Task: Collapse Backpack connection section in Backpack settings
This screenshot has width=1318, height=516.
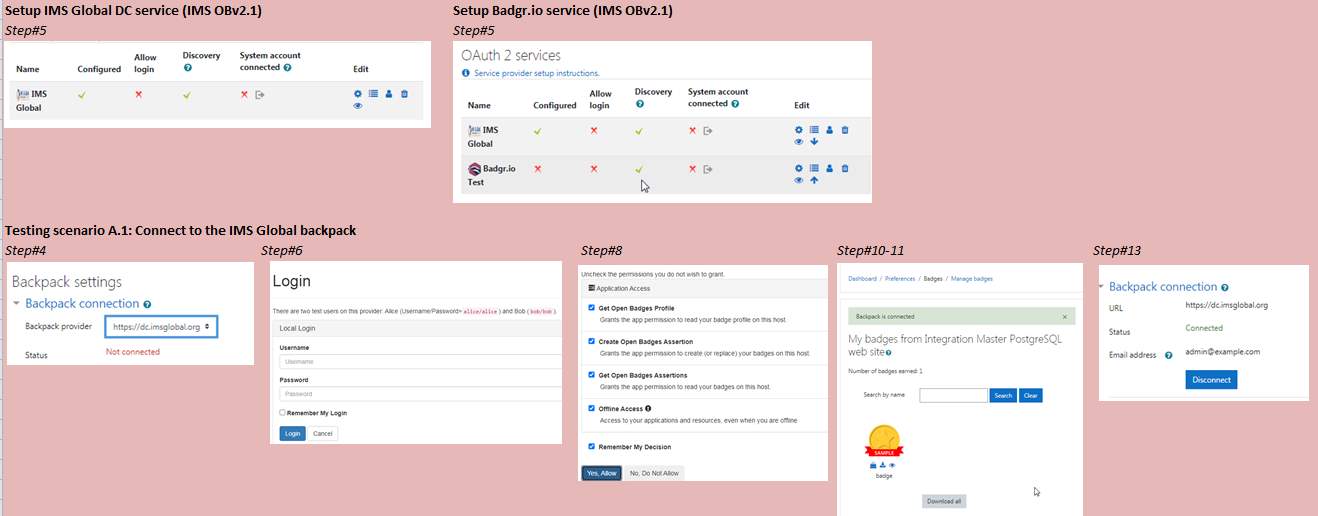Action: pyautogui.click(x=17, y=303)
